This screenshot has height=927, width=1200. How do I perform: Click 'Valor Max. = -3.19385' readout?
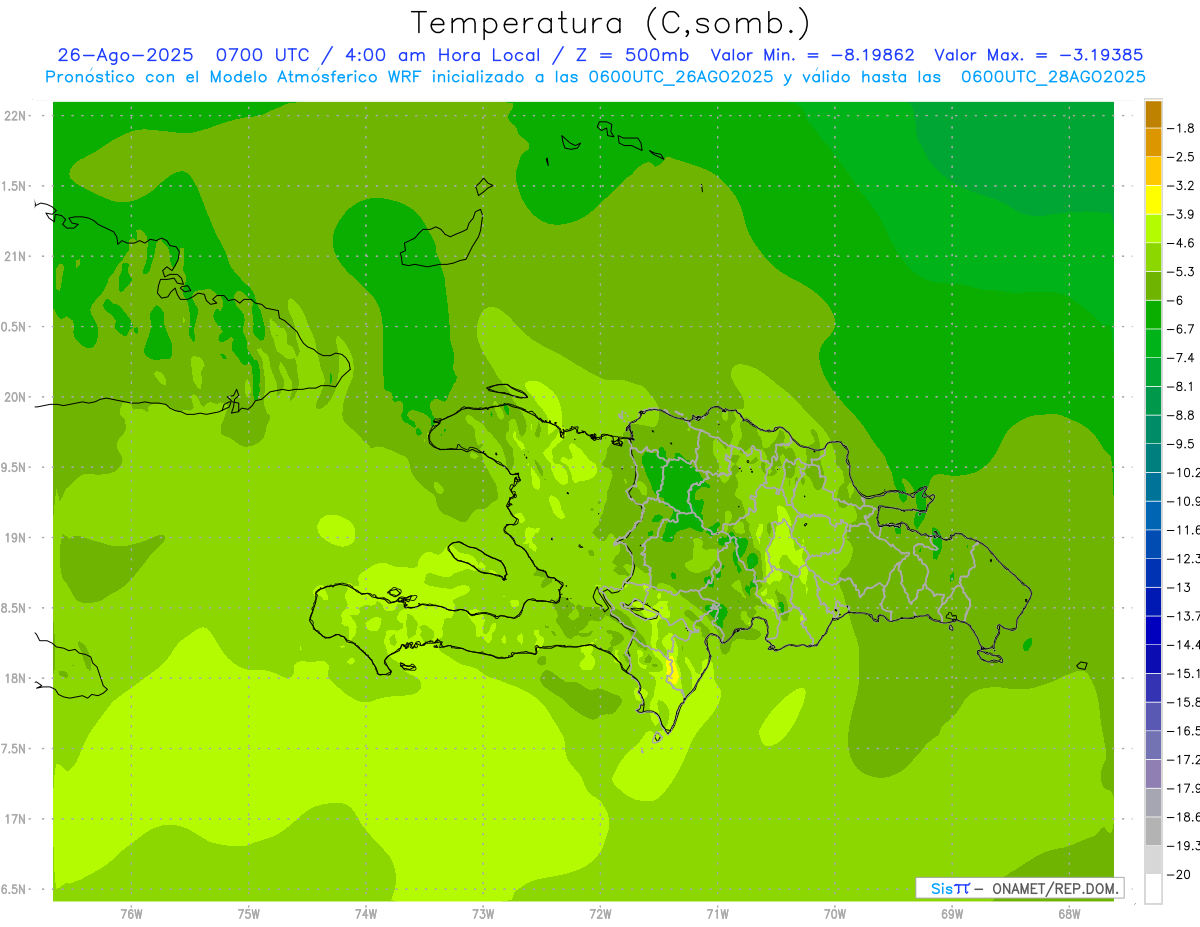click(1038, 55)
